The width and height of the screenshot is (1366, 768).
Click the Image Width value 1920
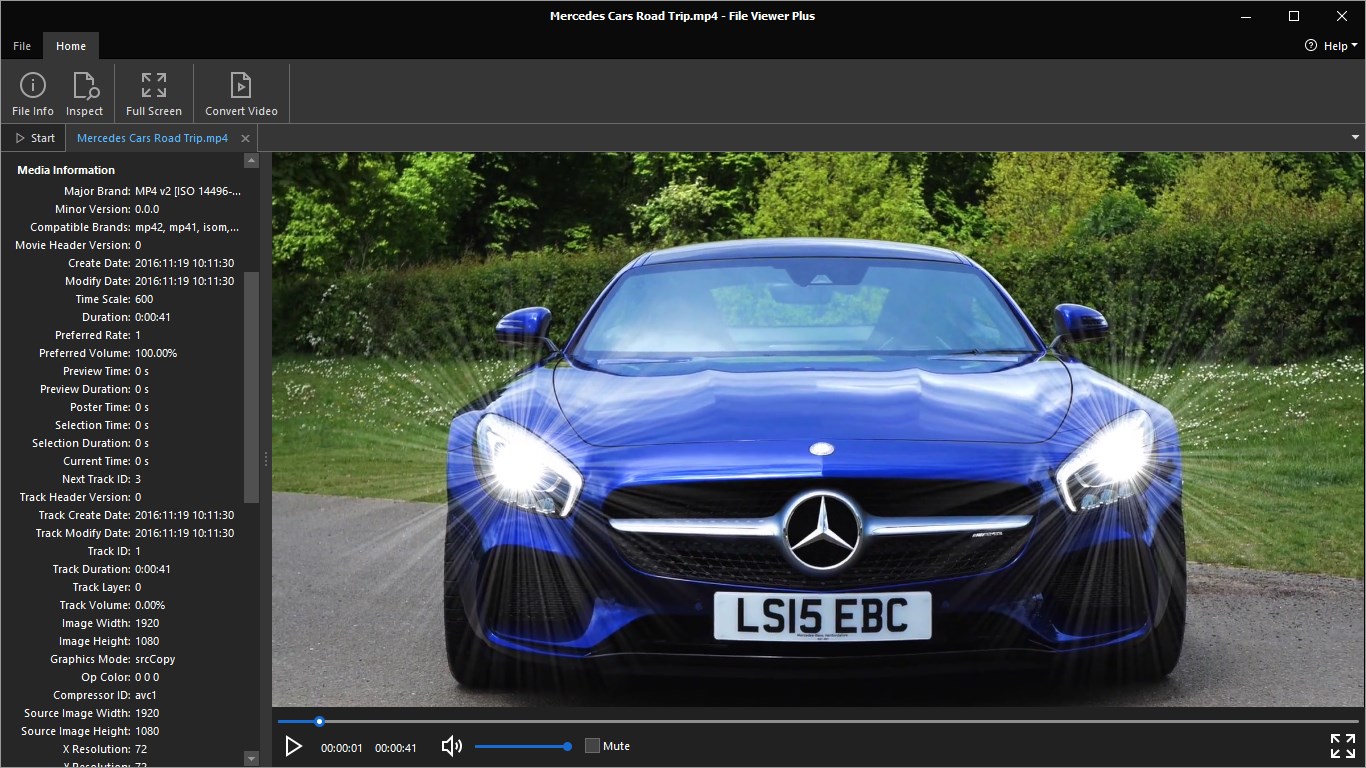coord(147,623)
